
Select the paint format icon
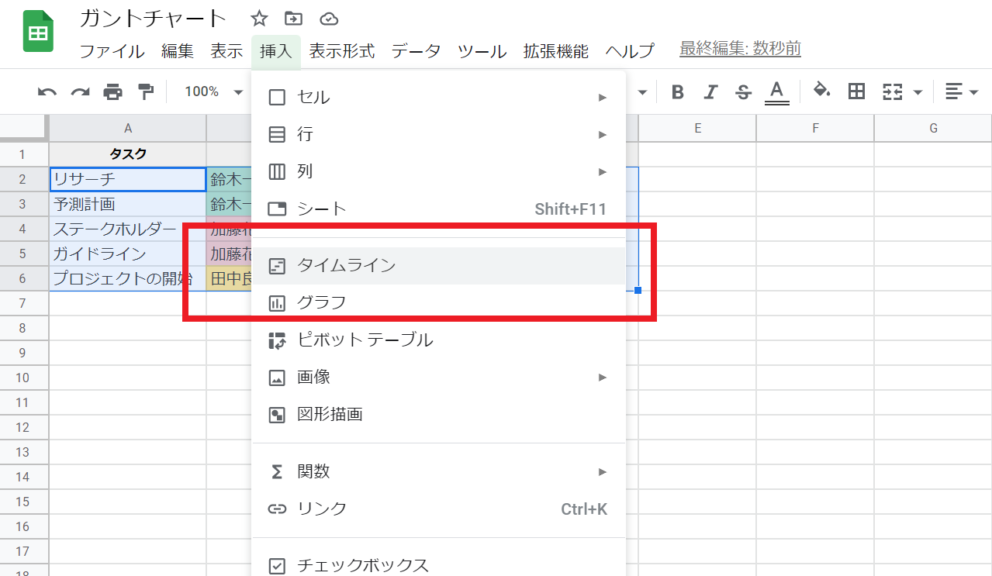point(143,91)
